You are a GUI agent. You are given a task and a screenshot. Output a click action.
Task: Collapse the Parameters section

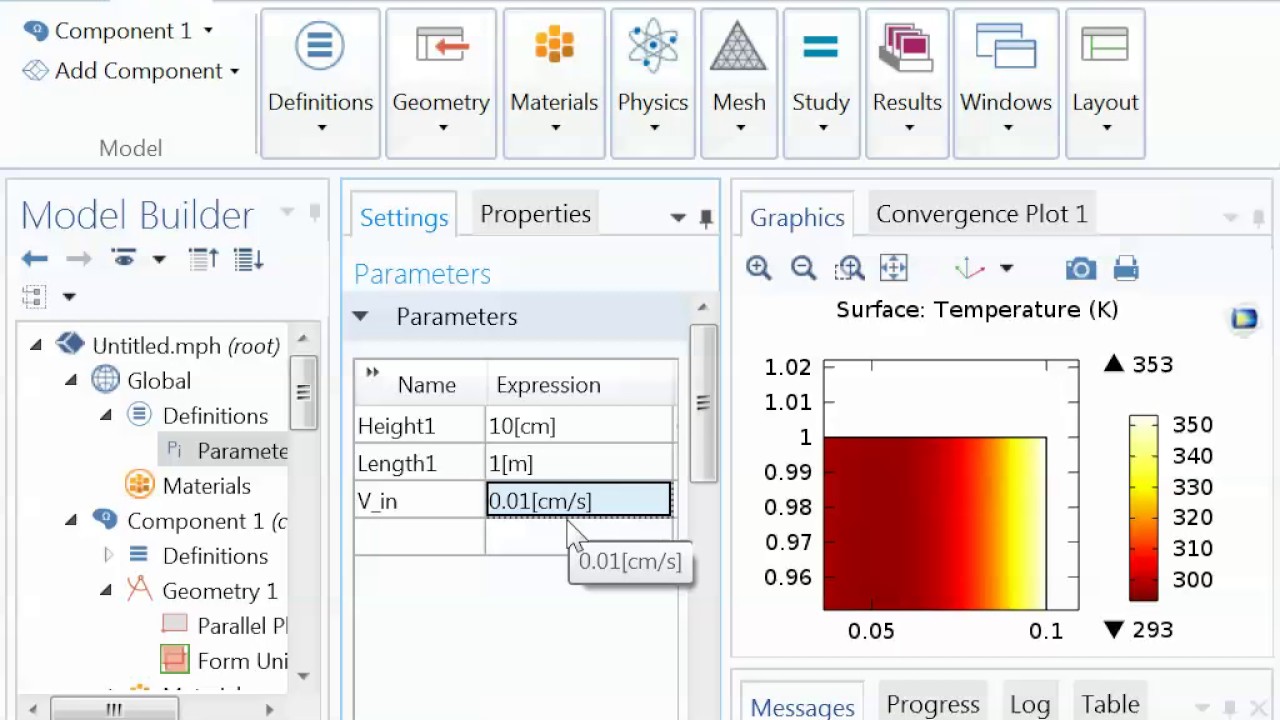[x=361, y=317]
